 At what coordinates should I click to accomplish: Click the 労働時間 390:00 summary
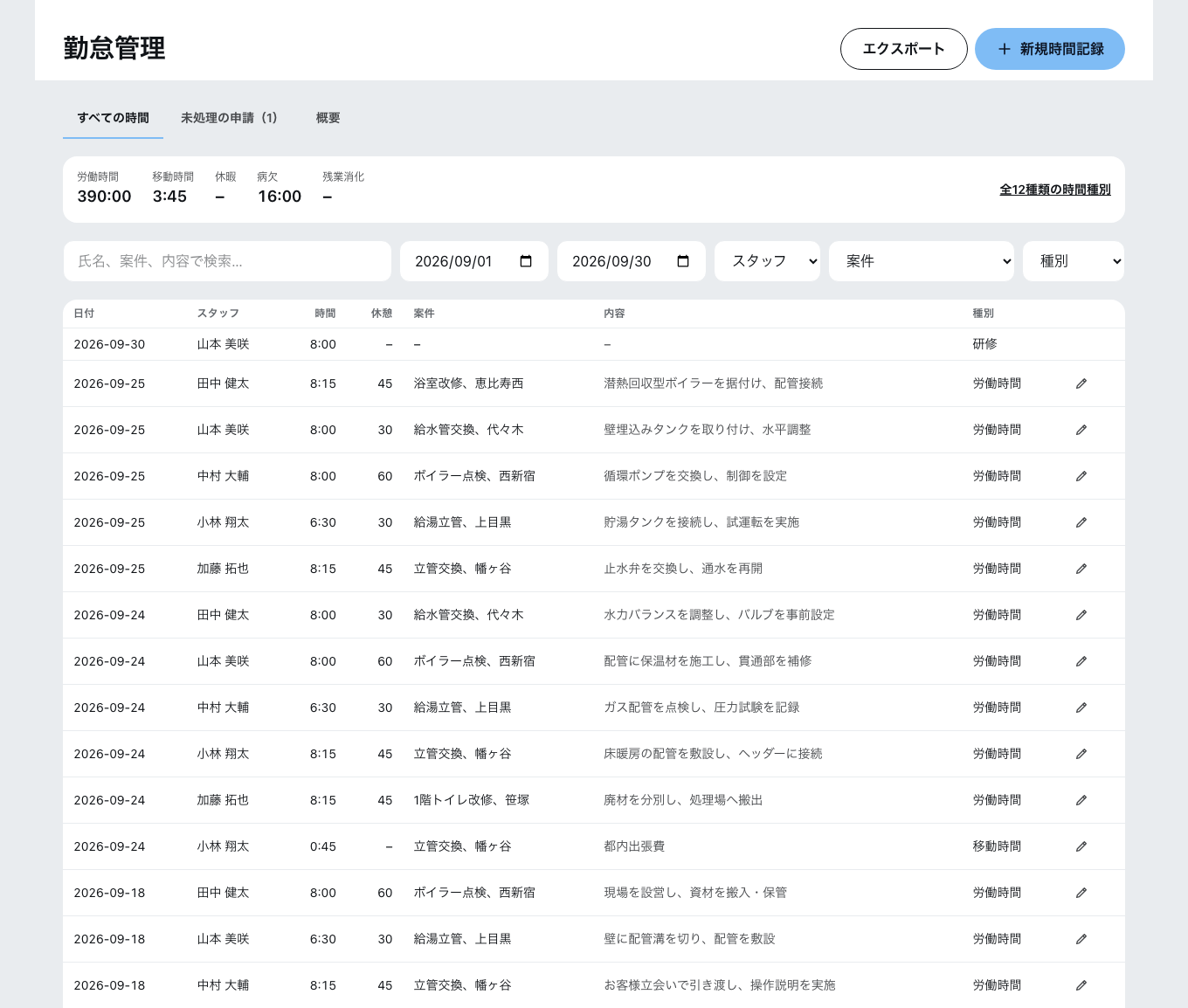[x=104, y=188]
